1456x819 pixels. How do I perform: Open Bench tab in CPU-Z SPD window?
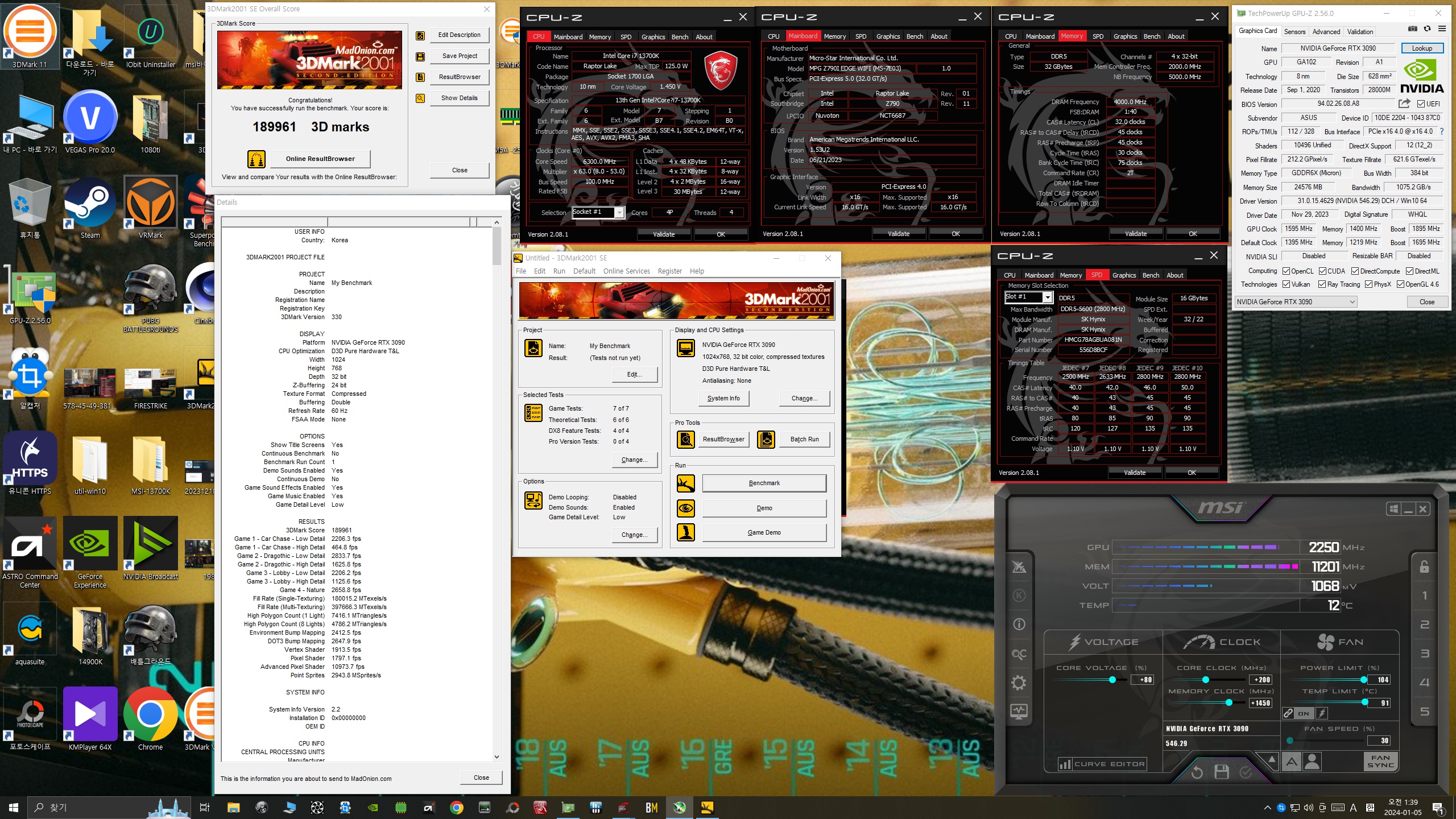[x=1151, y=275]
